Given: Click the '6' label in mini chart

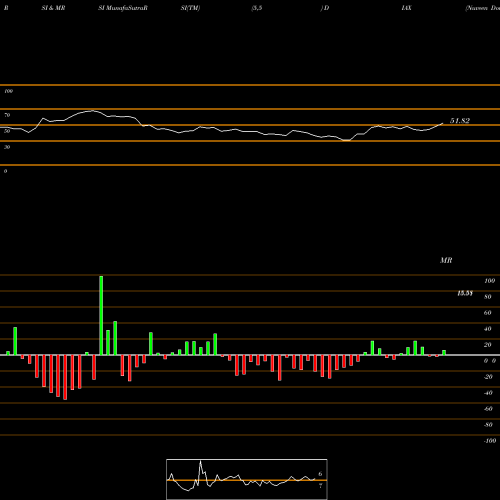Looking at the screenshot, I should (320, 474).
